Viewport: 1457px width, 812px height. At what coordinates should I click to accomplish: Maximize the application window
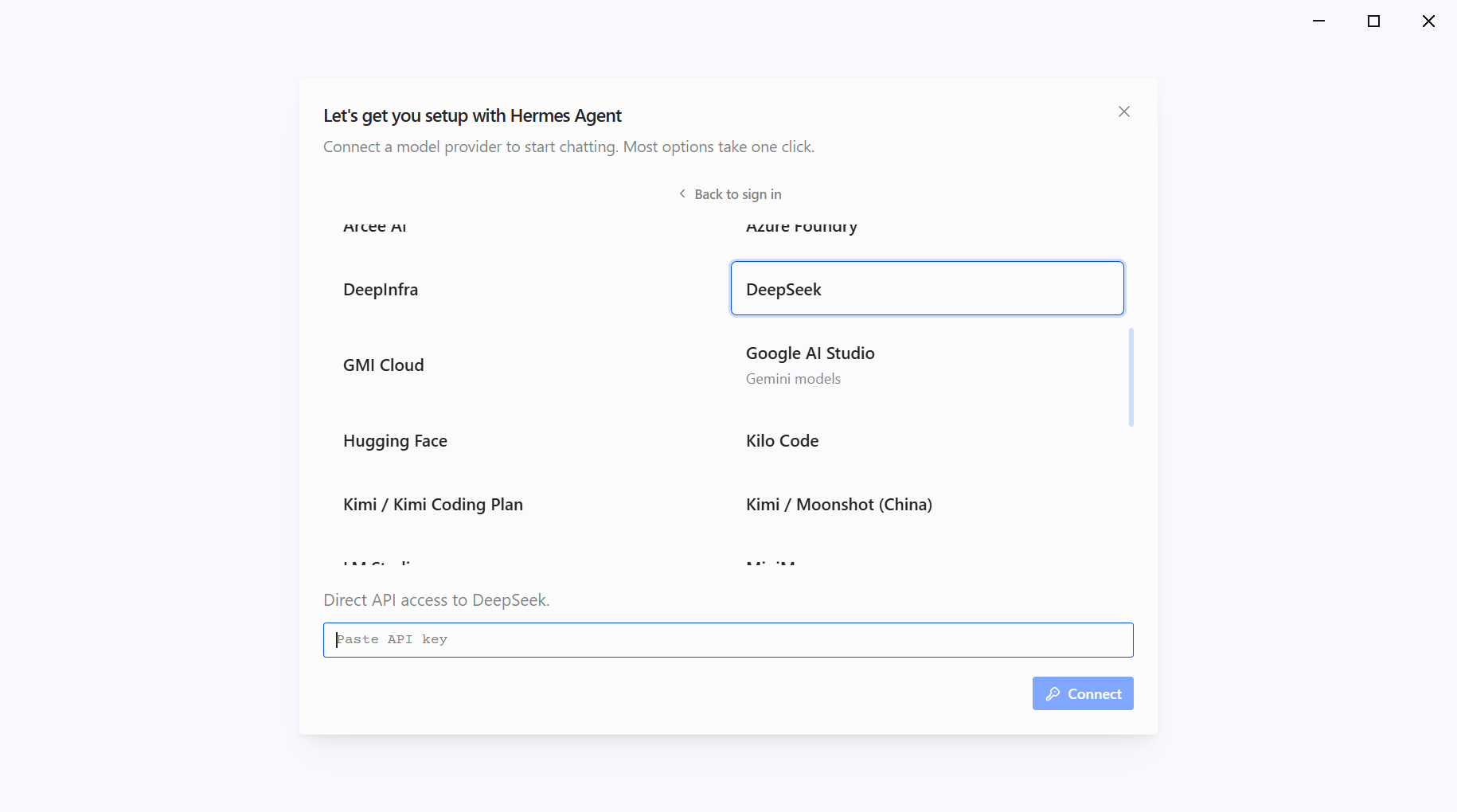coord(1373,21)
